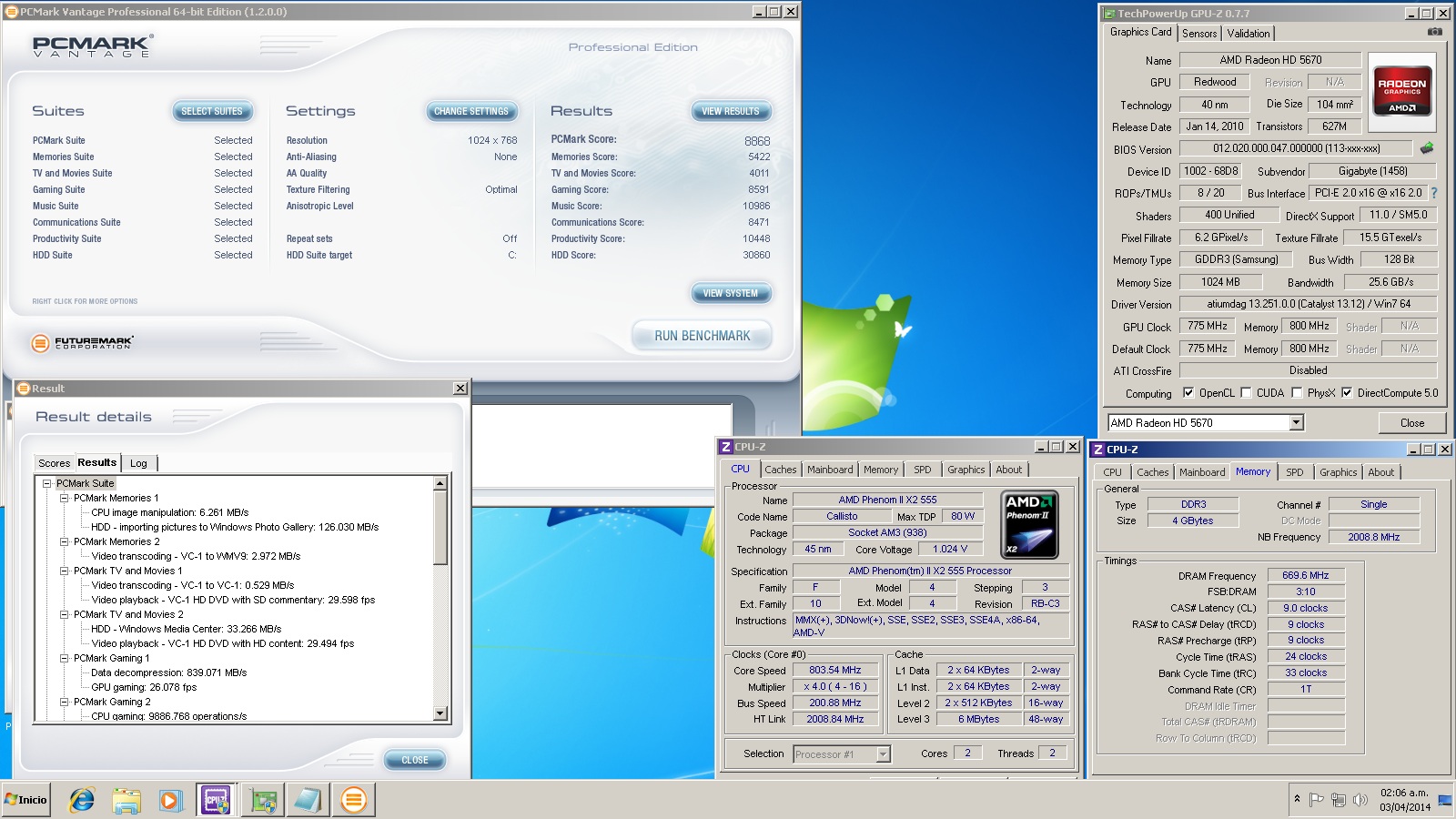Image resolution: width=1456 pixels, height=819 pixels.
Task: Open About tab in the Memory tab's CPU-Z window
Action: [x=1380, y=472]
